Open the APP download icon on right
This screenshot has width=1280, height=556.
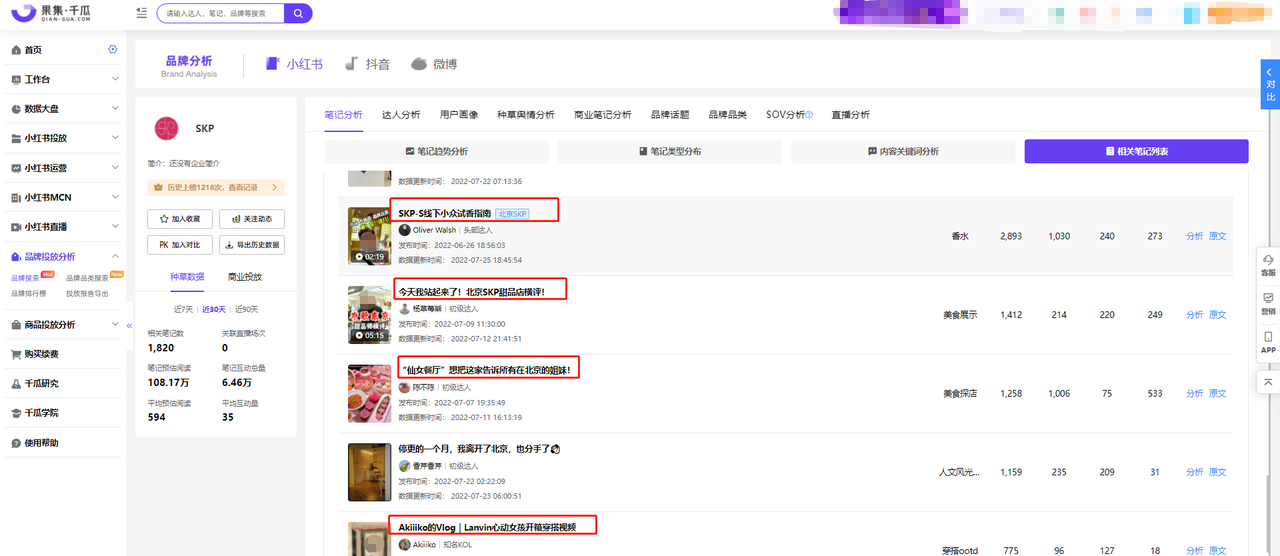[1268, 343]
